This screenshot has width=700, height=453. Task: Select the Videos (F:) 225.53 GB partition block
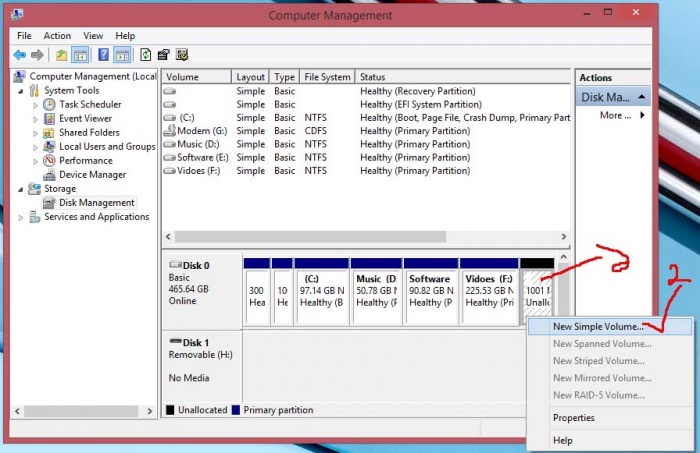click(489, 291)
